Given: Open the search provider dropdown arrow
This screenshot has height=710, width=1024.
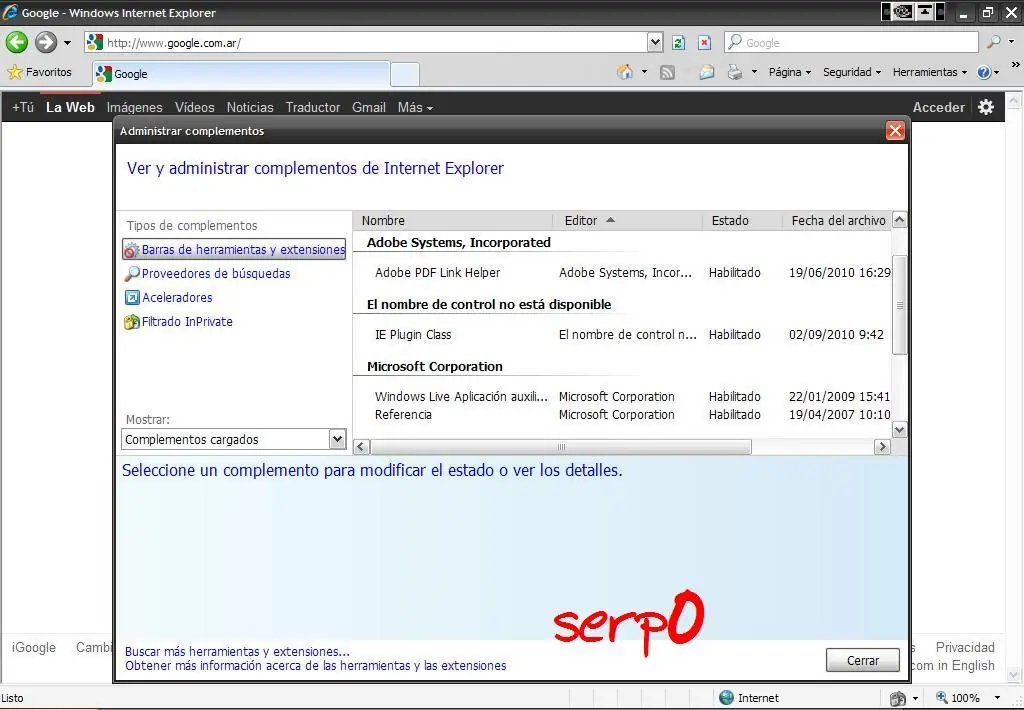Looking at the screenshot, I should 1012,42.
